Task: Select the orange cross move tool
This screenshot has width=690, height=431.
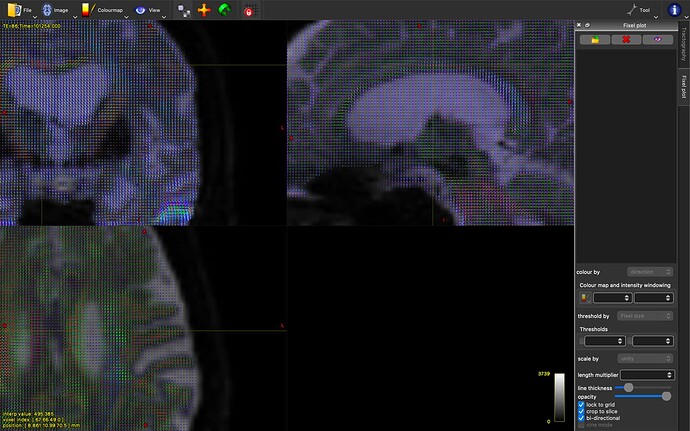Action: (x=204, y=10)
